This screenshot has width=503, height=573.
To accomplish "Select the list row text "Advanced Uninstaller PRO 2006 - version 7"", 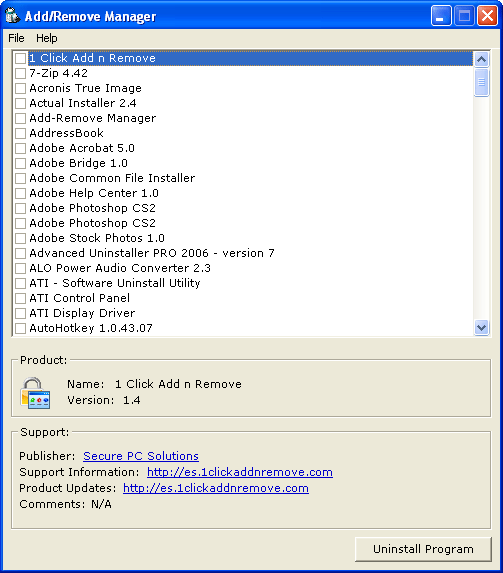I will [x=152, y=253].
